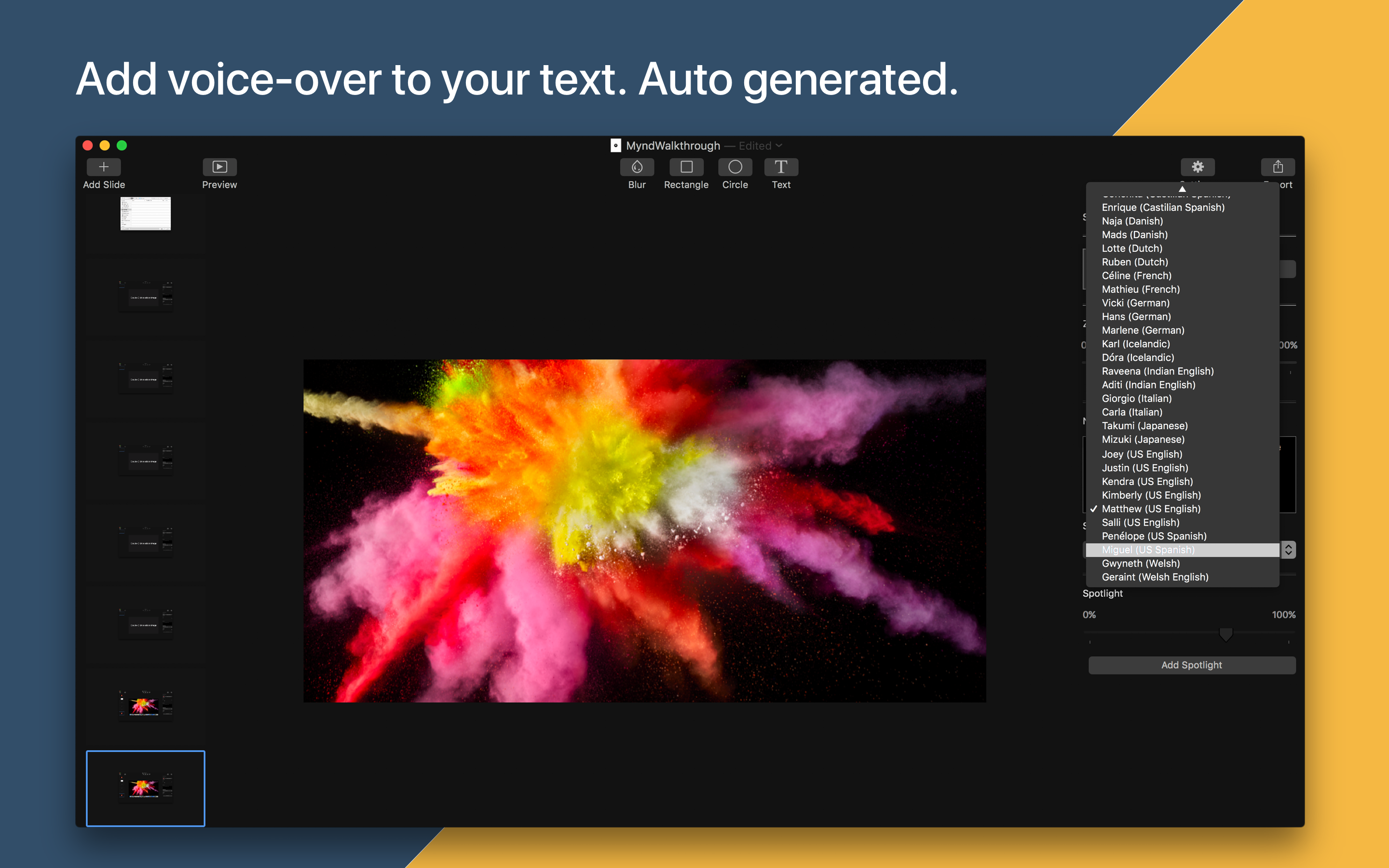
Task: Select the Blur tool
Action: [x=637, y=167]
